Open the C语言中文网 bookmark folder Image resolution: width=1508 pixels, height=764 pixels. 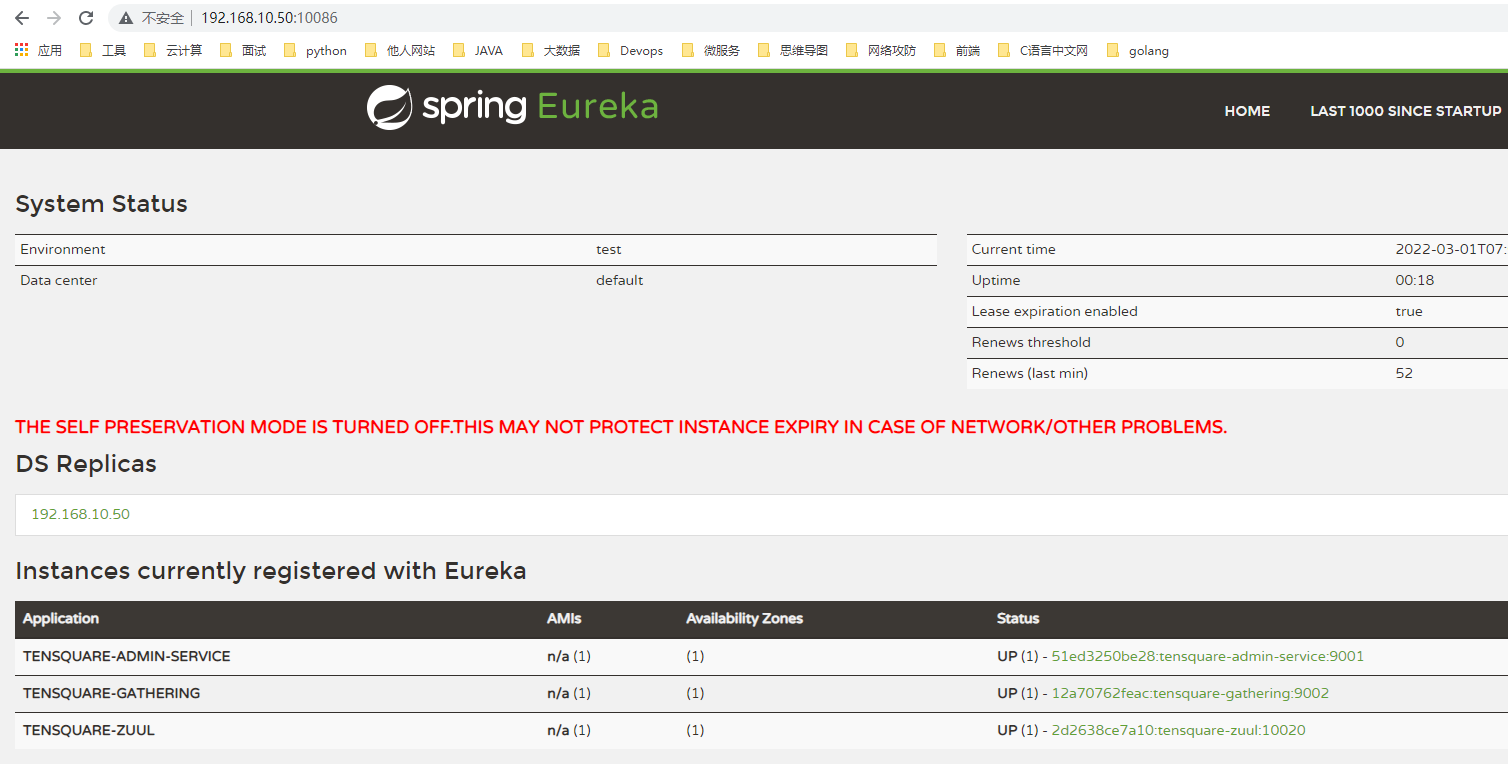pyautogui.click(x=1042, y=50)
